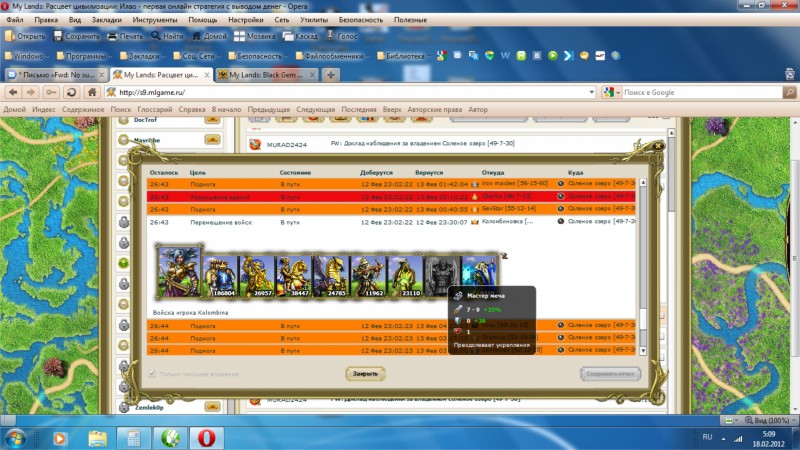Screen dimensions: 800x450
Task: Reload the page with the refresh button
Action: pos(71,92)
